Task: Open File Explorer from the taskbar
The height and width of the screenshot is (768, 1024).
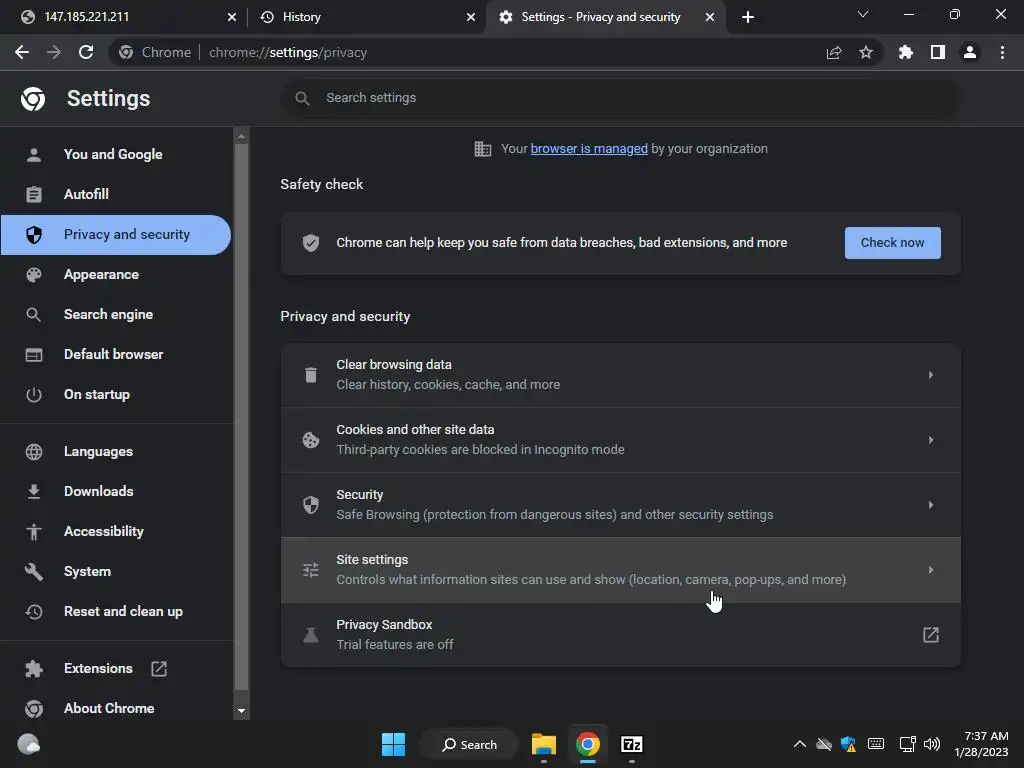Action: 543,744
